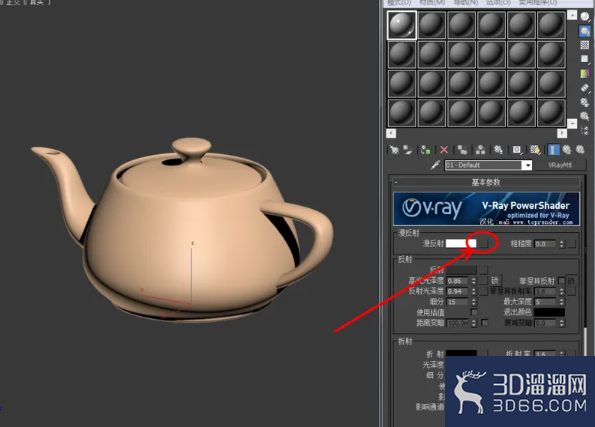Click the white 漫反射 color swatch
Viewport: 595px width, 427px height.
pyautogui.click(x=461, y=243)
